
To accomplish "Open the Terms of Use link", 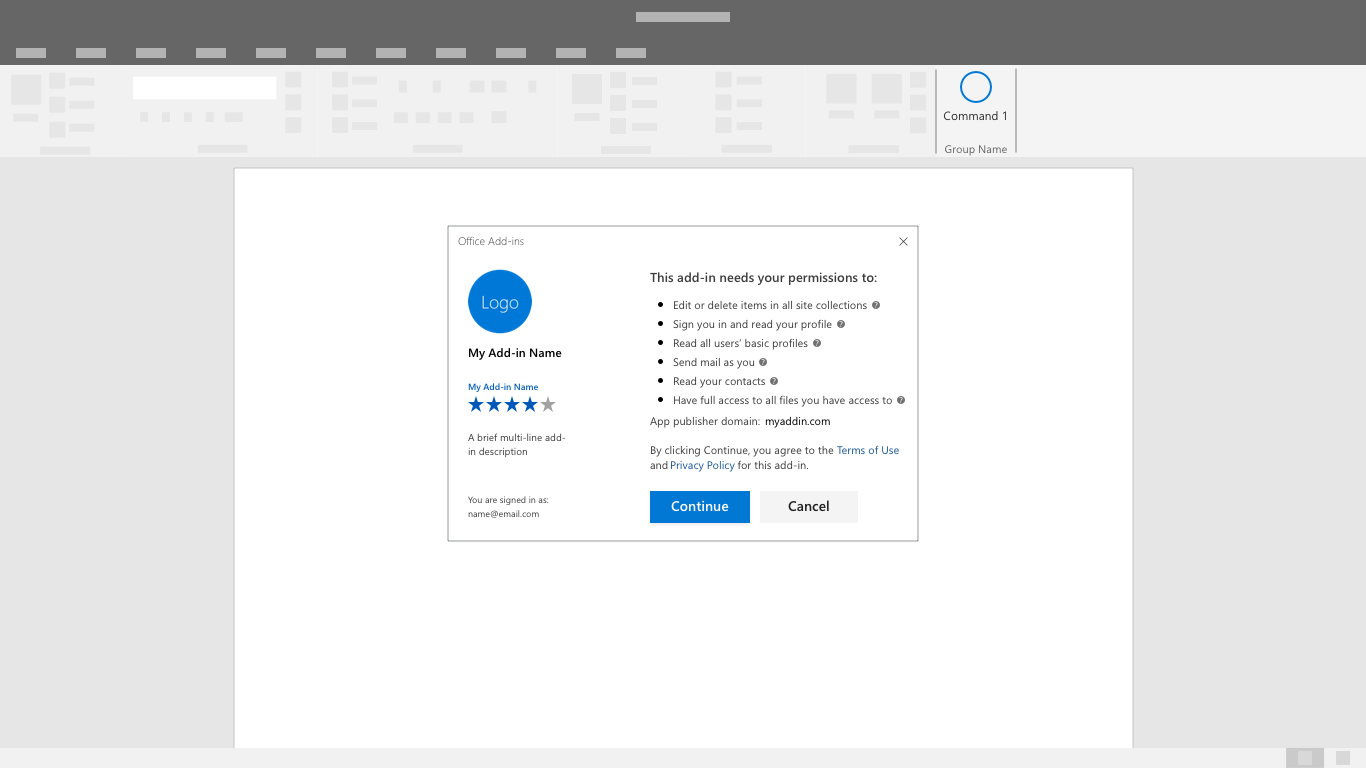I will point(867,450).
